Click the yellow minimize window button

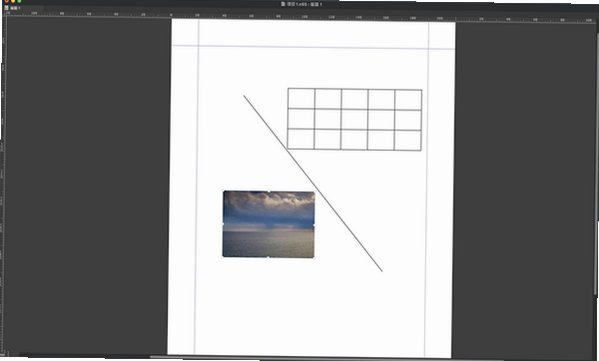click(x=13, y=1)
